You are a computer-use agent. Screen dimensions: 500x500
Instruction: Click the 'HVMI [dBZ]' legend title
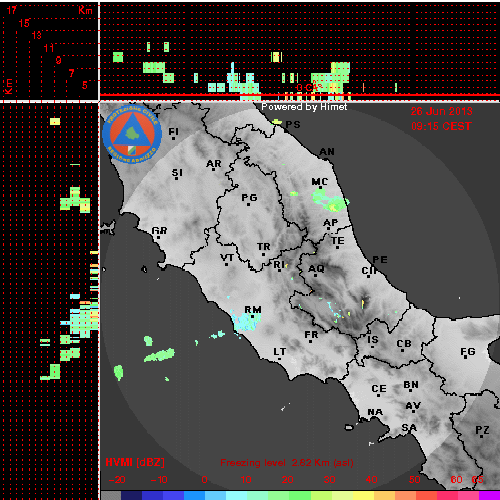pos(135,462)
